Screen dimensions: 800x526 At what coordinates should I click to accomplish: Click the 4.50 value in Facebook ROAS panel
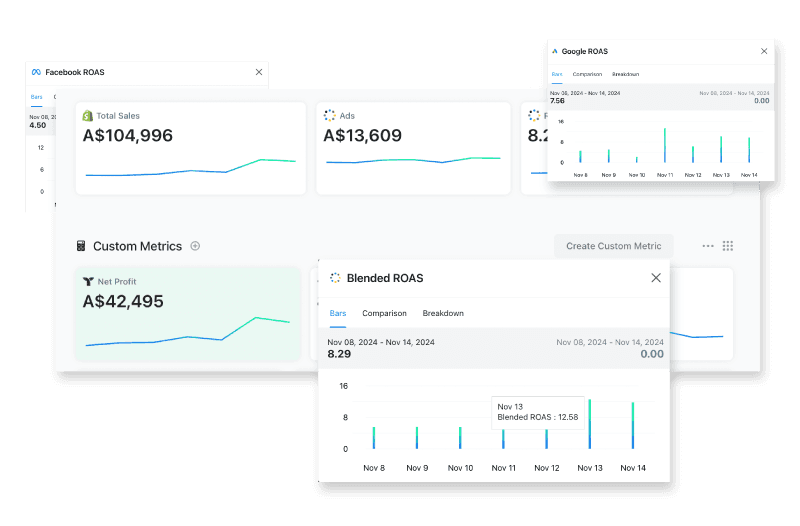click(38, 126)
